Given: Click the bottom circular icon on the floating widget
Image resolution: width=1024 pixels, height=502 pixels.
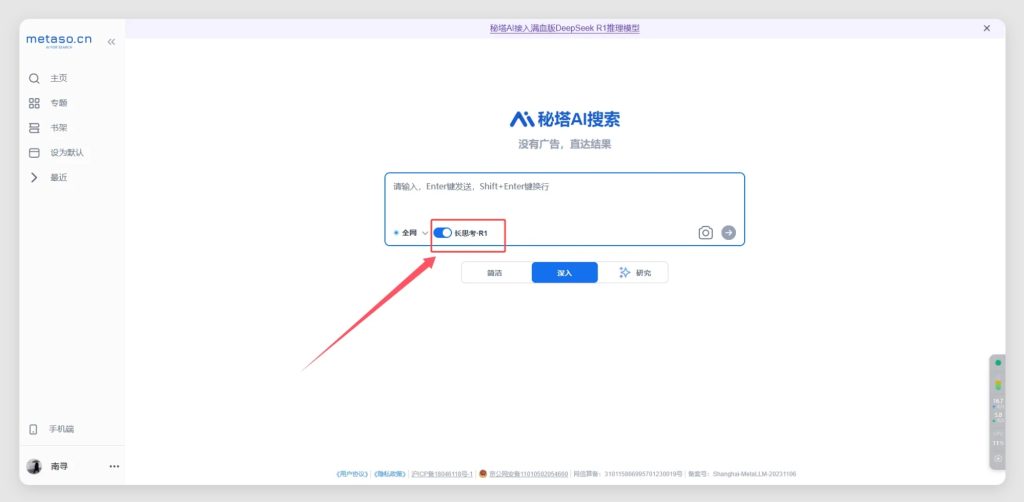Looking at the screenshot, I should pos(998,459).
